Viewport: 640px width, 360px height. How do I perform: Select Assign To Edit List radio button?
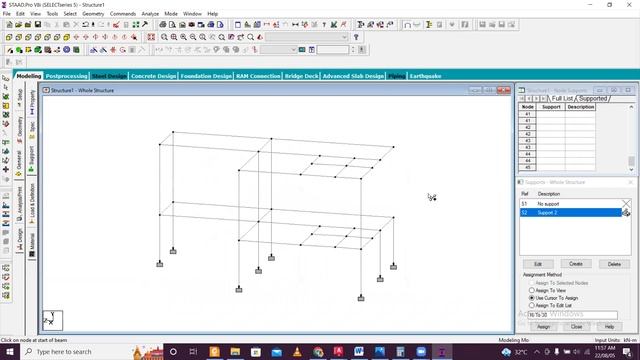[531, 305]
